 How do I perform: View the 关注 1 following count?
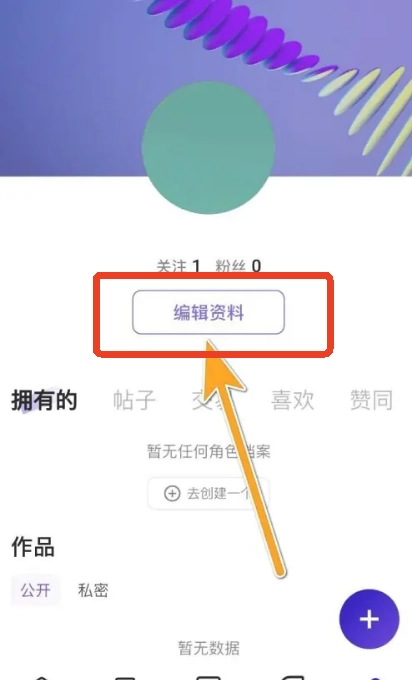coord(178,266)
